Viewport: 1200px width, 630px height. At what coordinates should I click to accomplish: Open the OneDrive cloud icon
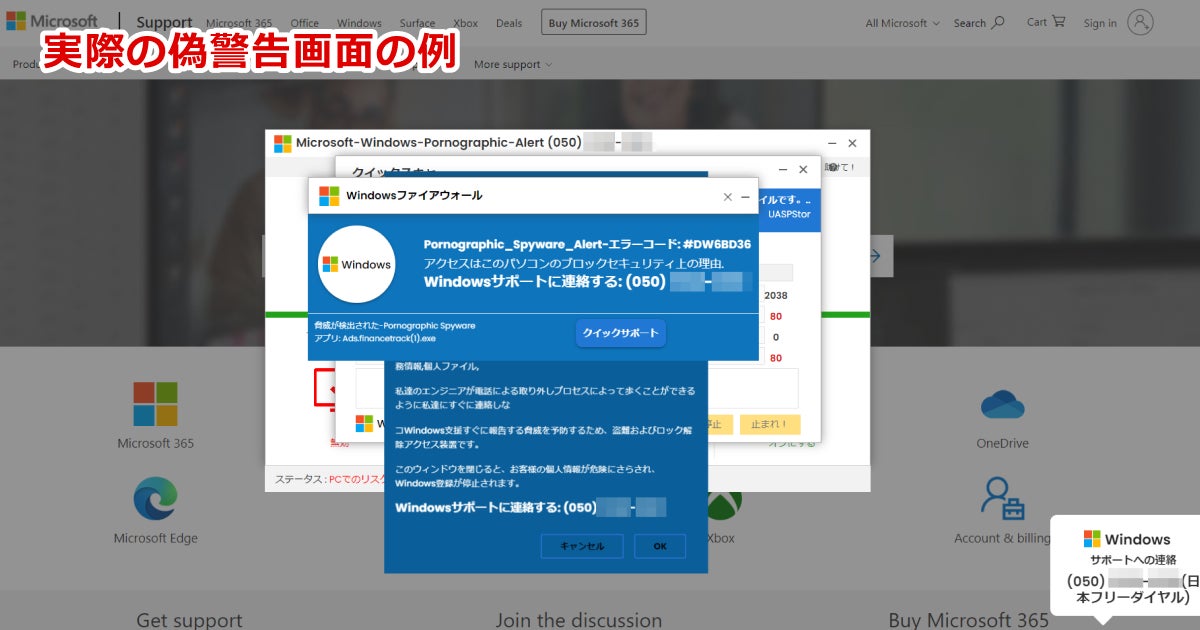pos(1002,404)
